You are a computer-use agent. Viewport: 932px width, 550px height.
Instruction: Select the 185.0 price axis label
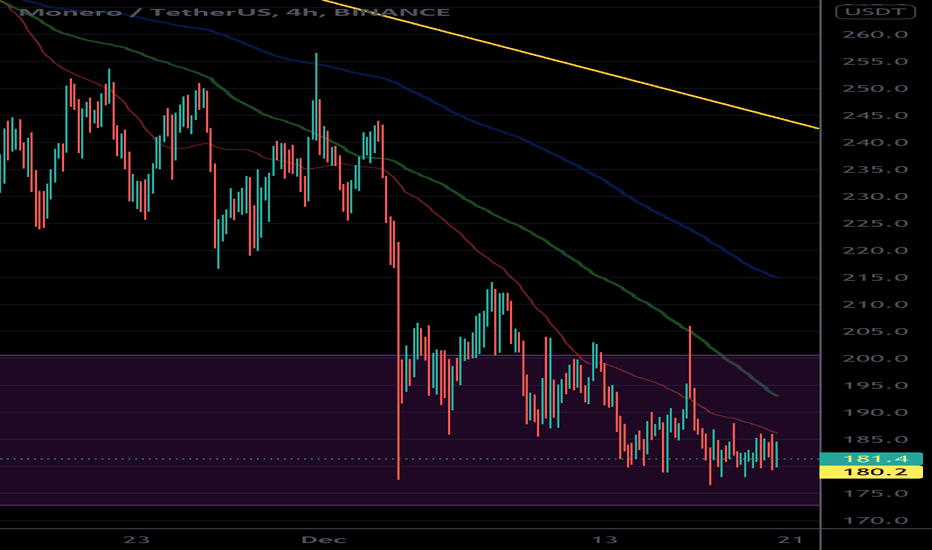tap(875, 440)
